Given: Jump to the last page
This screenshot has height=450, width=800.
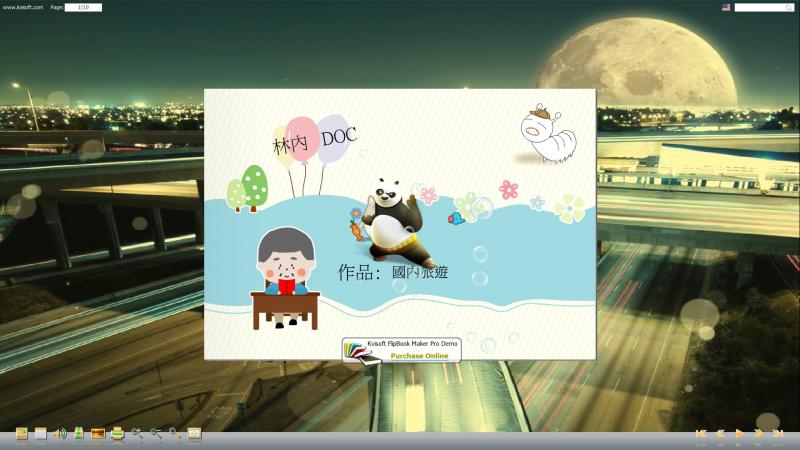Looking at the screenshot, I should (x=778, y=434).
